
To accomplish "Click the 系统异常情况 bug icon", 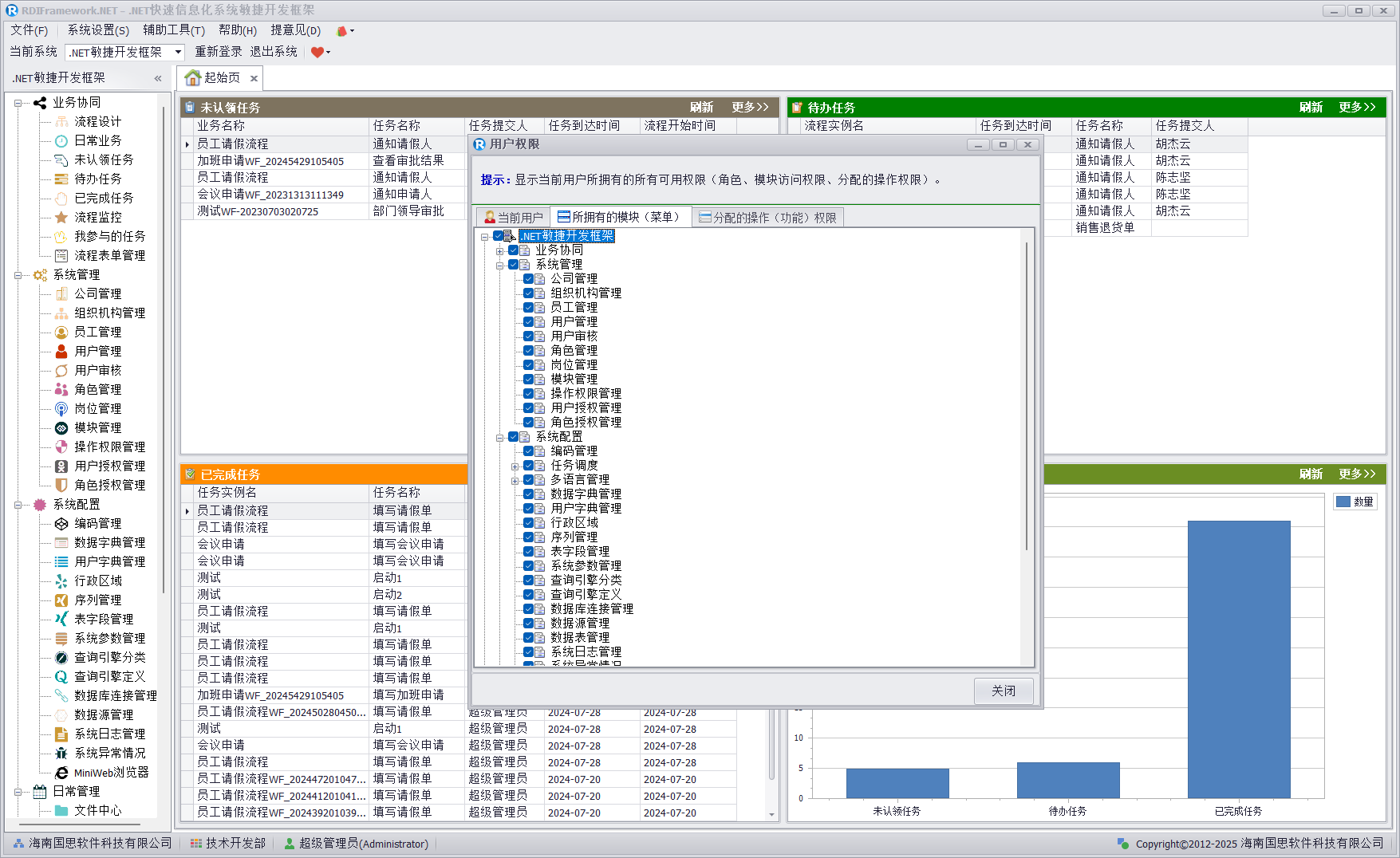I will point(61,753).
